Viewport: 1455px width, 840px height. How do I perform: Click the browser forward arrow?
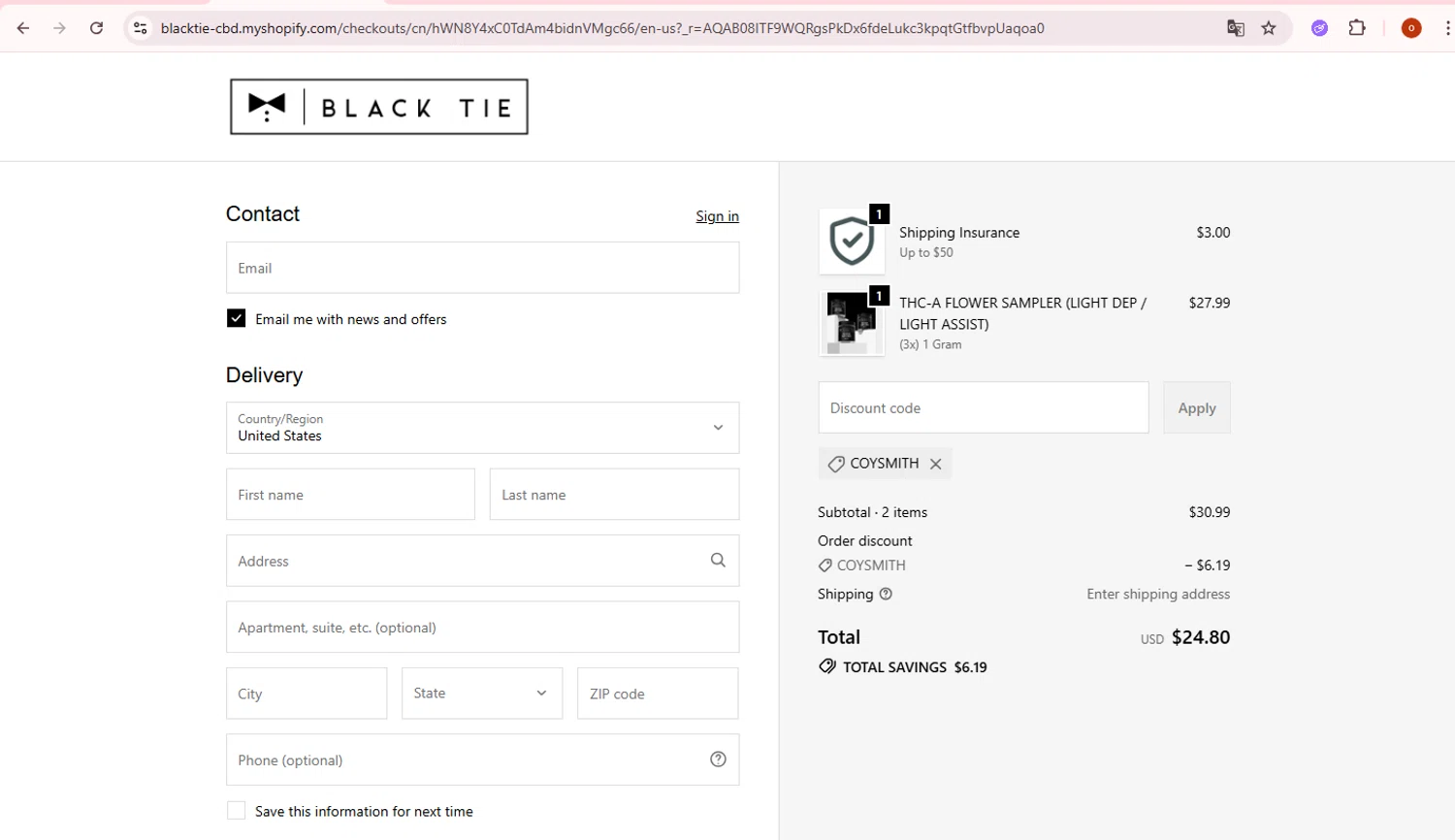[x=60, y=28]
